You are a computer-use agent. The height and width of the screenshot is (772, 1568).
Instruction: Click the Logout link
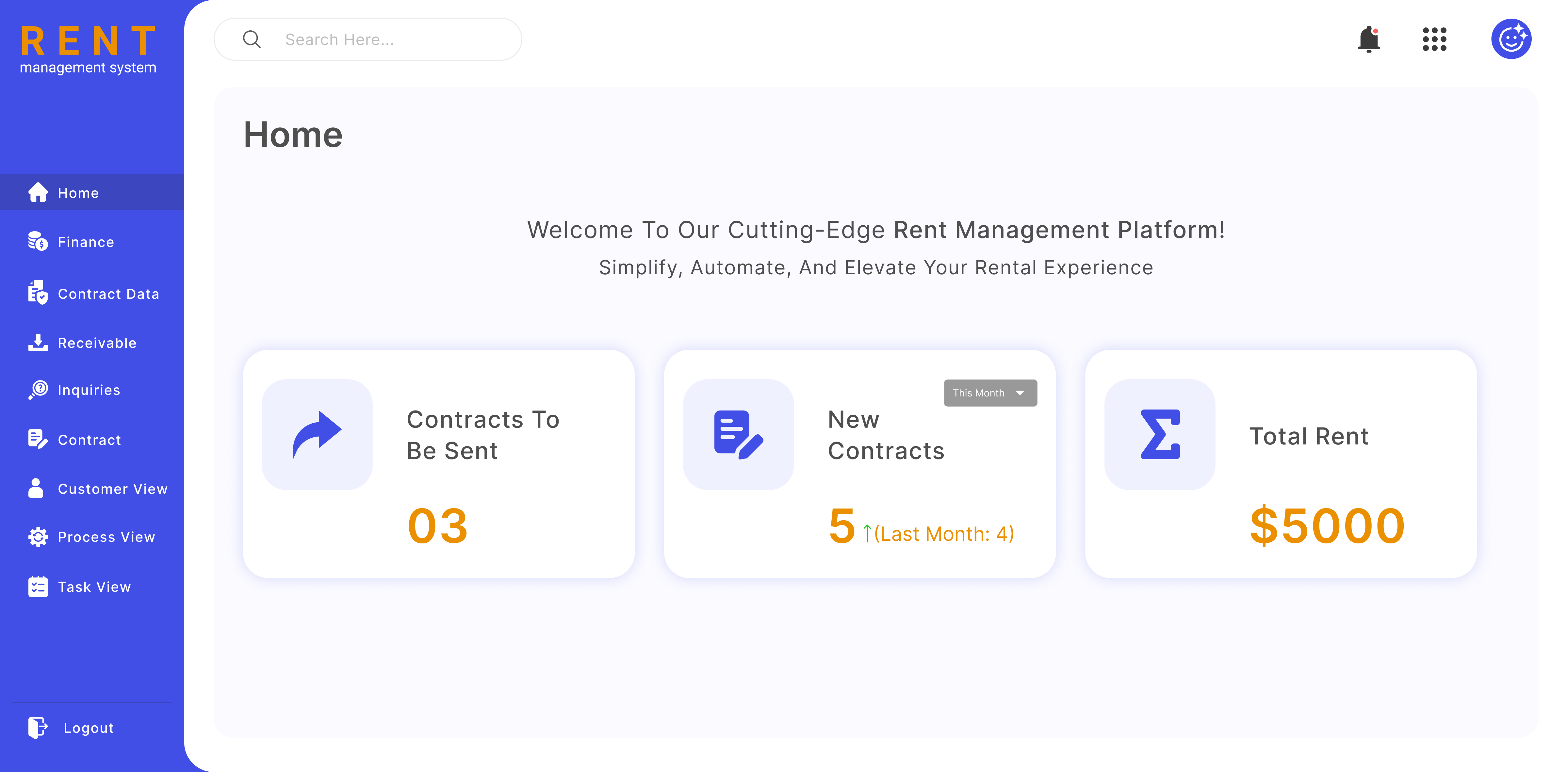(x=88, y=728)
